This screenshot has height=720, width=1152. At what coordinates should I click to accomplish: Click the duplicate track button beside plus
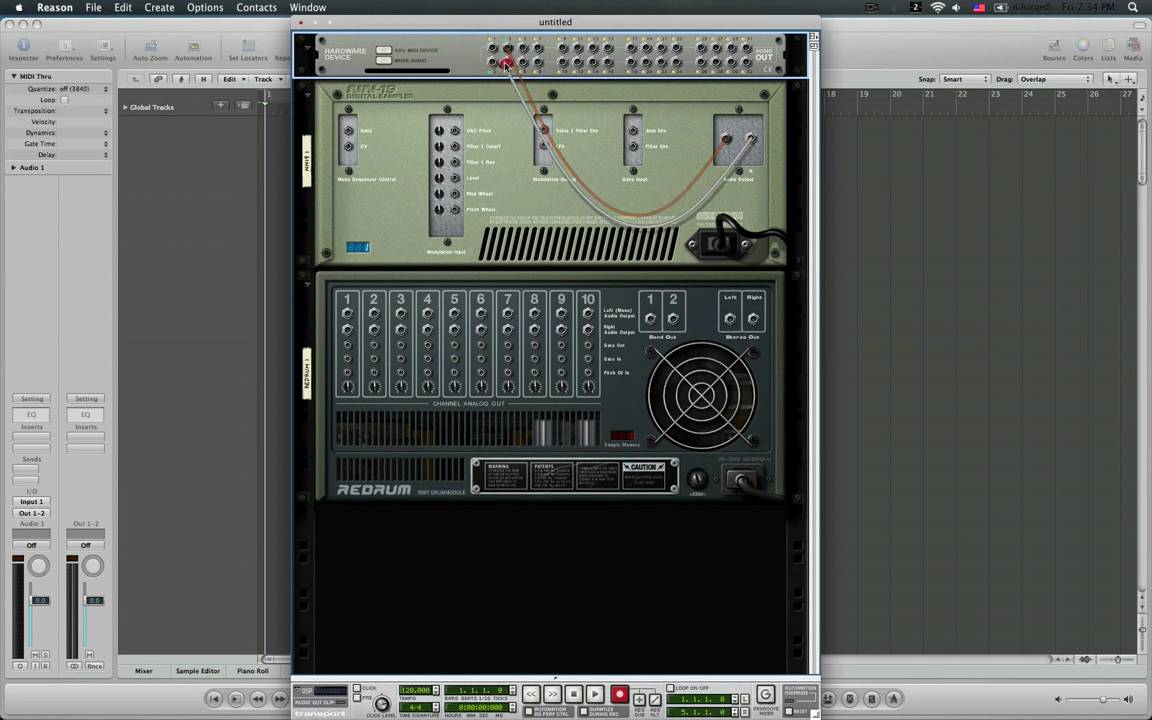pos(242,105)
